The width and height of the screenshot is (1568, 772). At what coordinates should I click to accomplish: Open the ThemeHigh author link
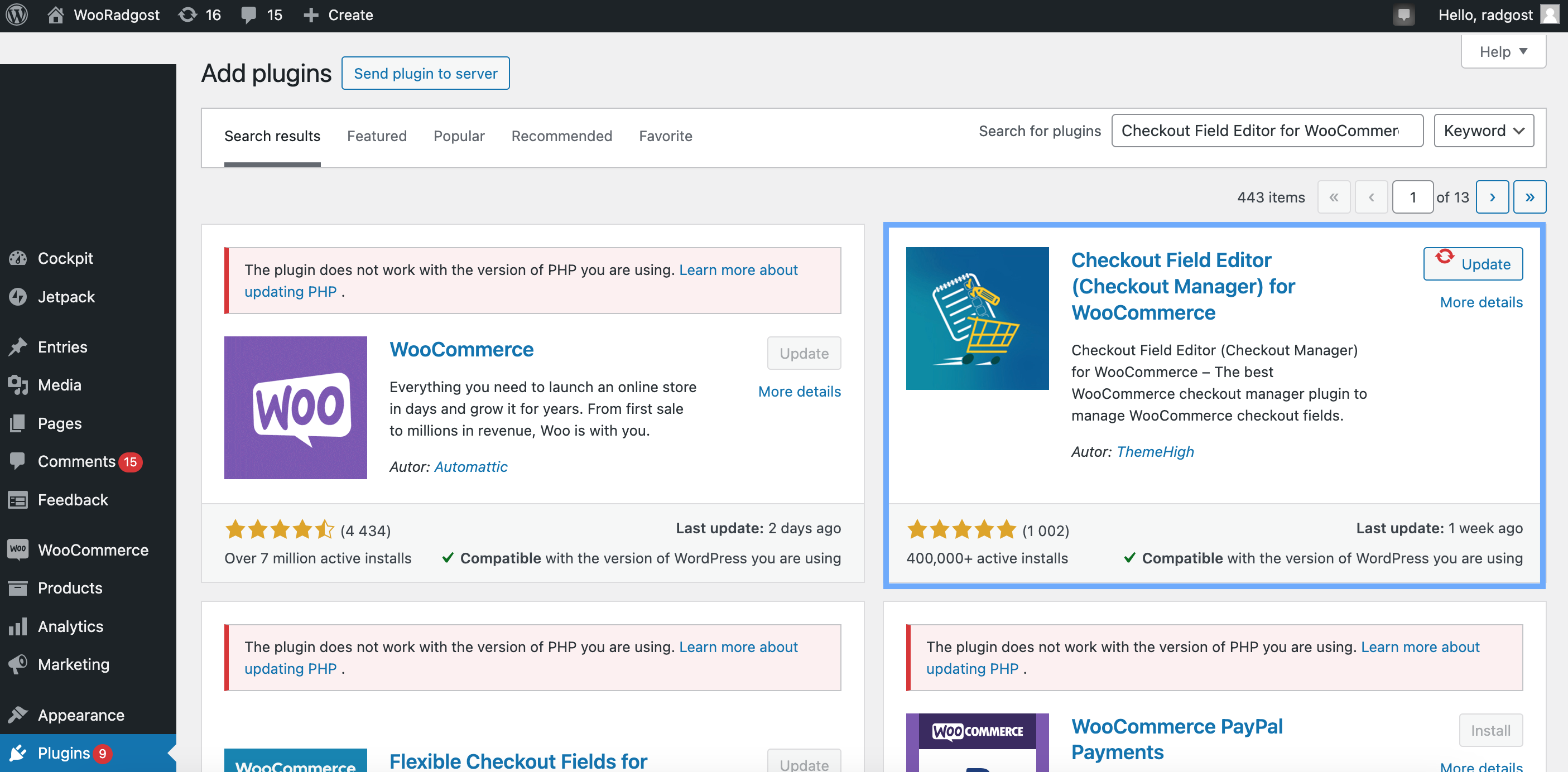tap(1155, 451)
